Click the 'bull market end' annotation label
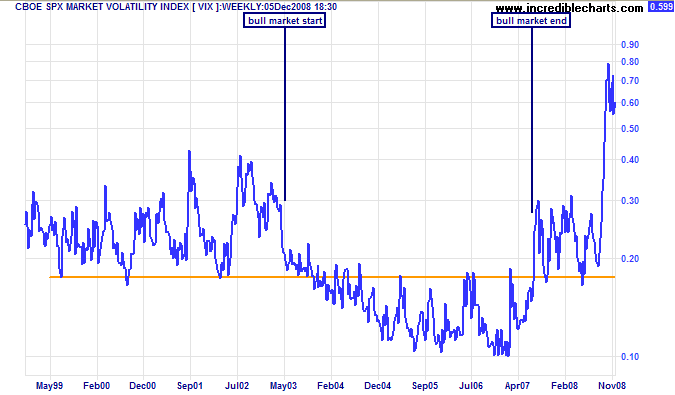The width and height of the screenshot is (675, 395). pyautogui.click(x=531, y=21)
